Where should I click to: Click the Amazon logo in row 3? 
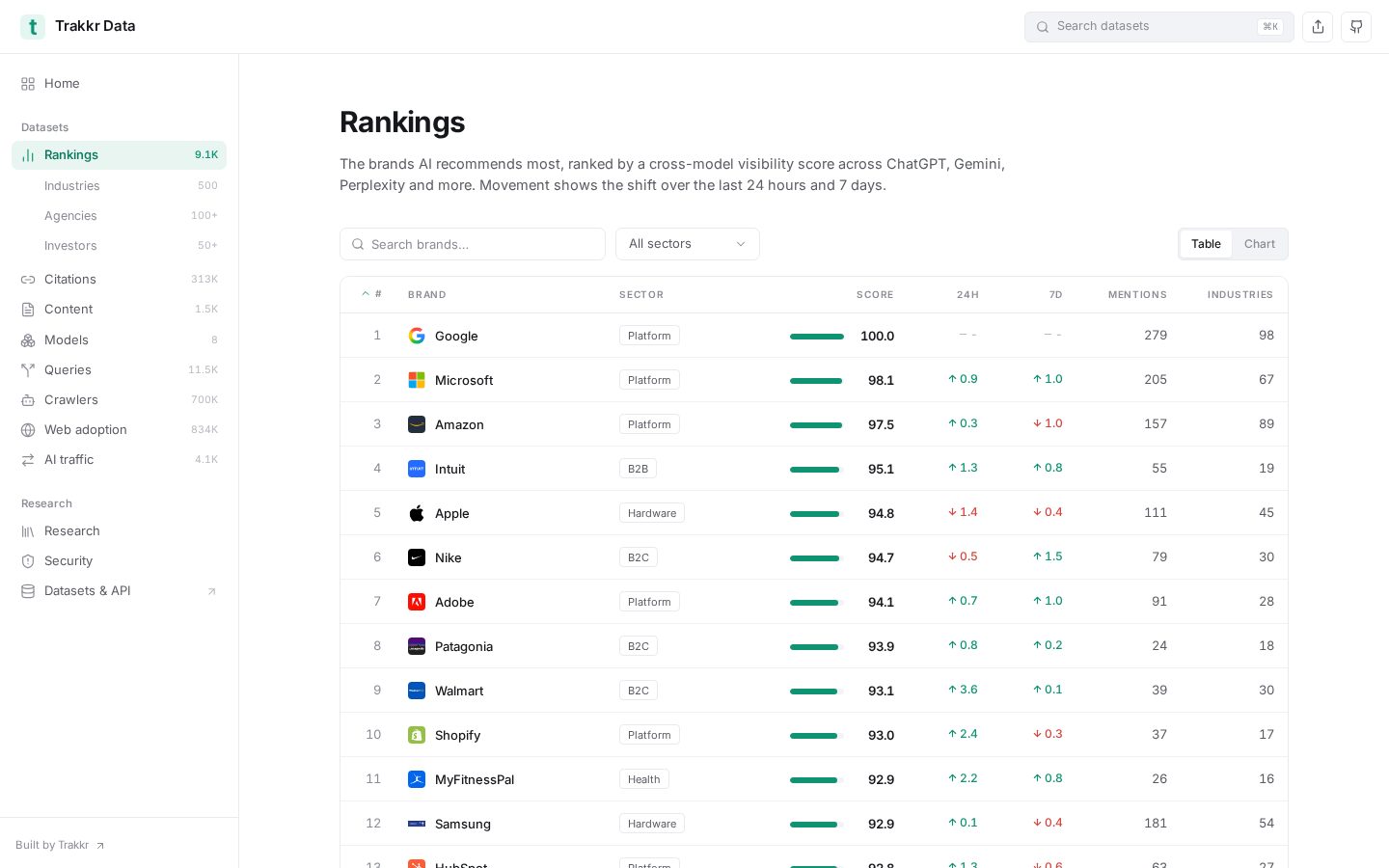point(417,424)
